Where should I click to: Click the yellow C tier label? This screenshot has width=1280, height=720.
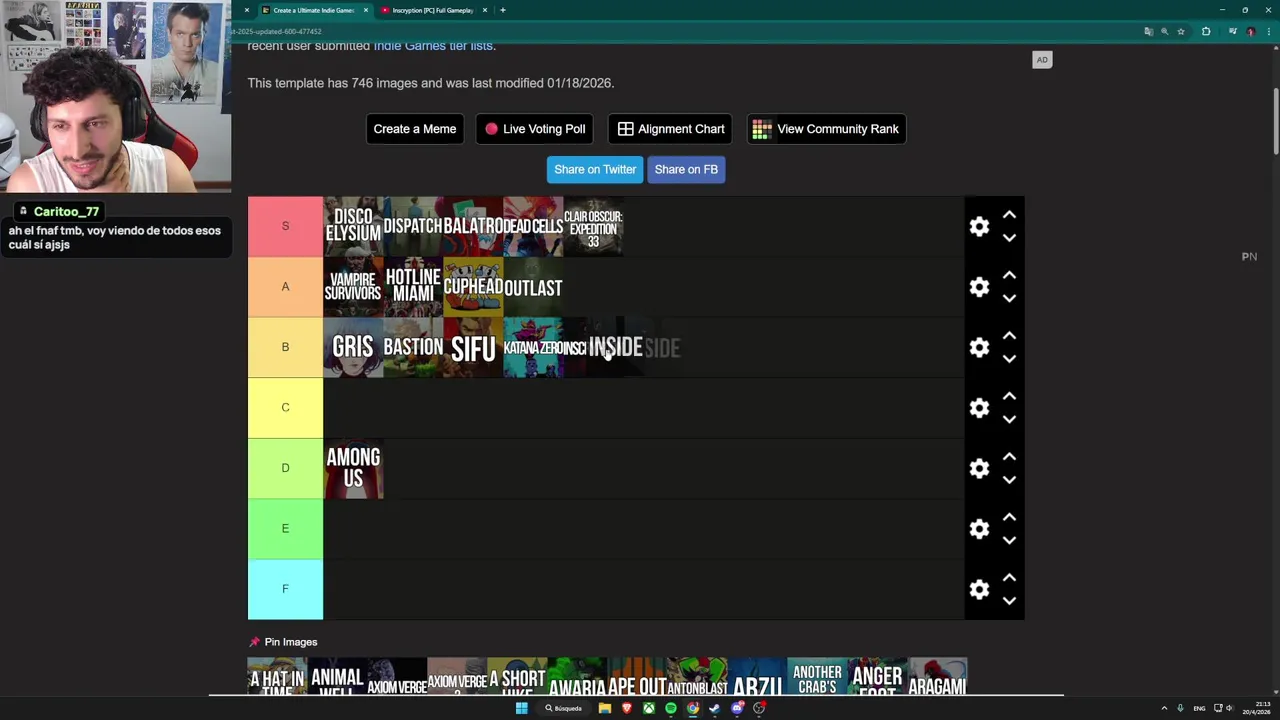(x=285, y=408)
